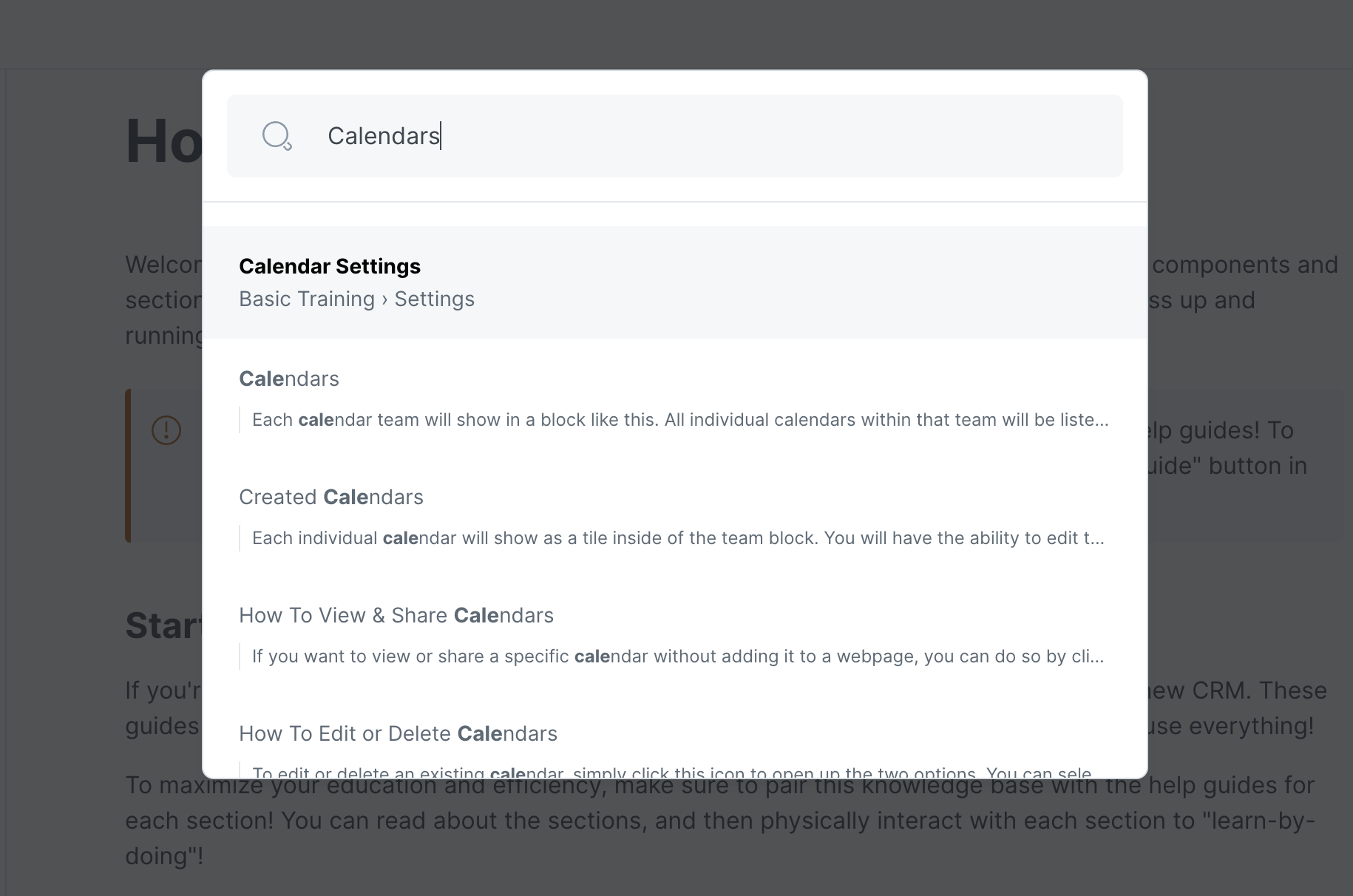1353x896 pixels.
Task: Open How To View & Share Calendars
Action: point(396,616)
